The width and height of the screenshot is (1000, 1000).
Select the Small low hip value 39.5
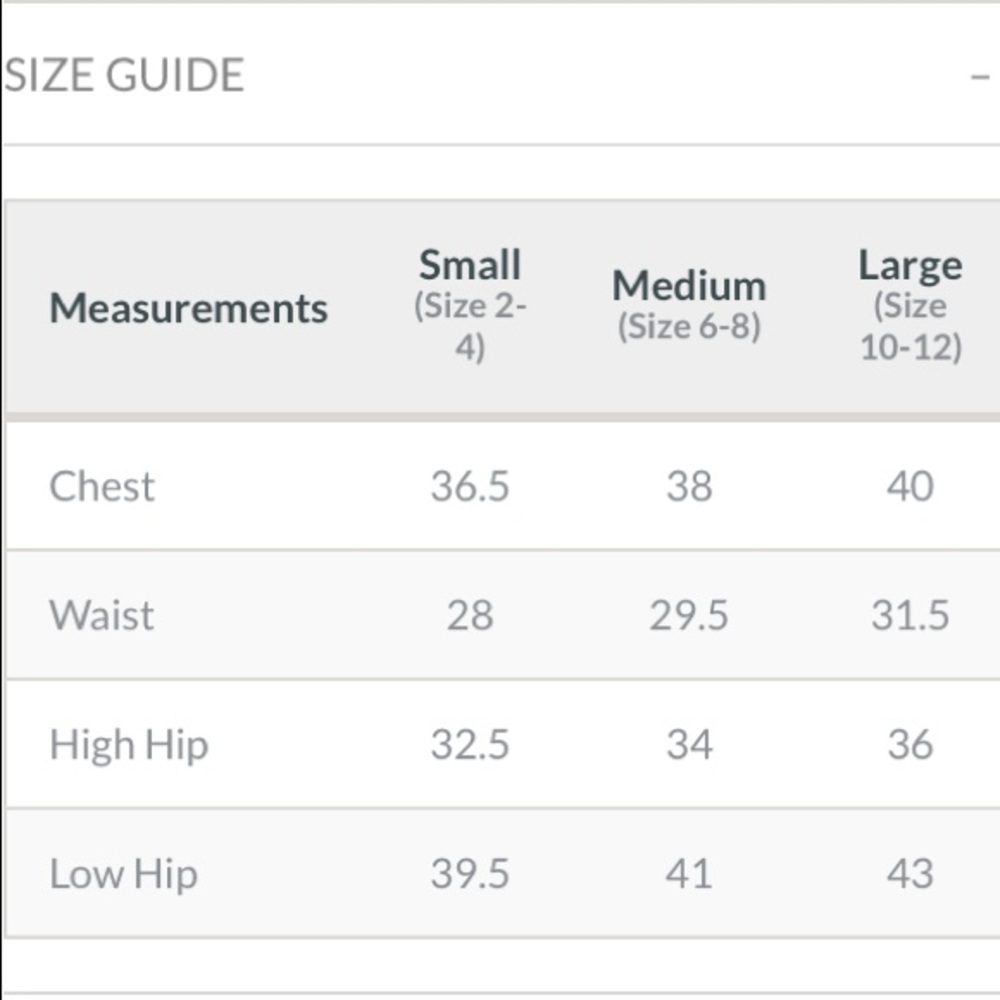pos(470,874)
